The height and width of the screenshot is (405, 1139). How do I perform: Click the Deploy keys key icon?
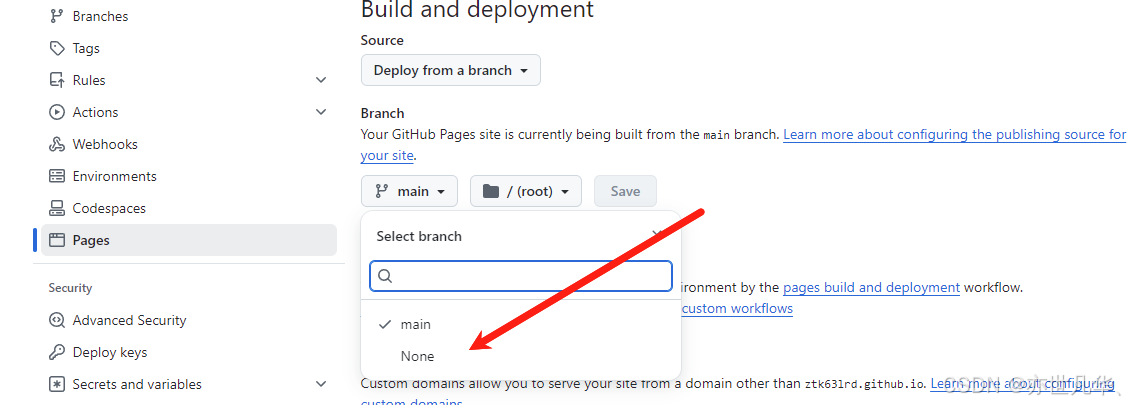pos(57,352)
